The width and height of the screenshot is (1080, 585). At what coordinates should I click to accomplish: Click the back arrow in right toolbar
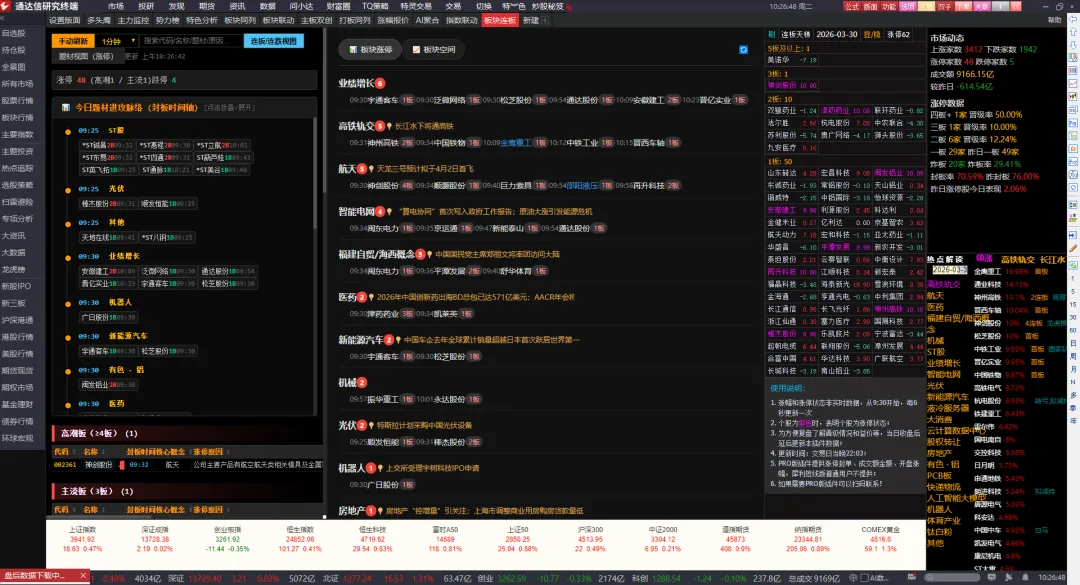[x=1073, y=21]
